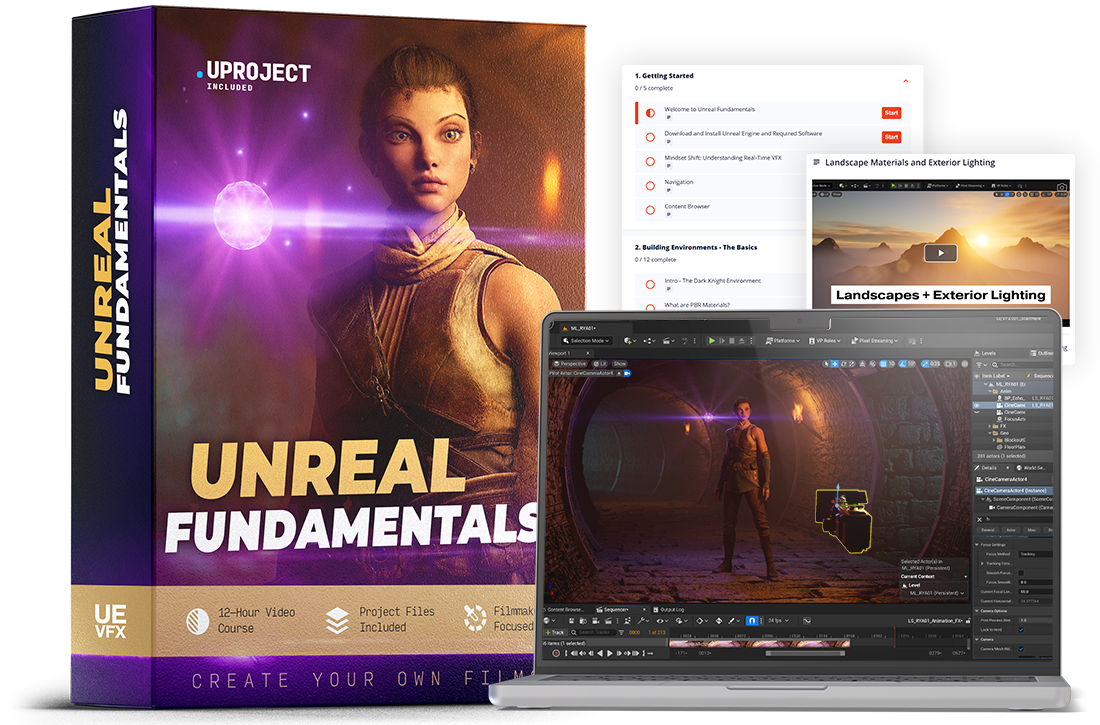This screenshot has width=1100, height=725.
Task: Click the Navigation lesson circle marker
Action: pyautogui.click(x=650, y=186)
